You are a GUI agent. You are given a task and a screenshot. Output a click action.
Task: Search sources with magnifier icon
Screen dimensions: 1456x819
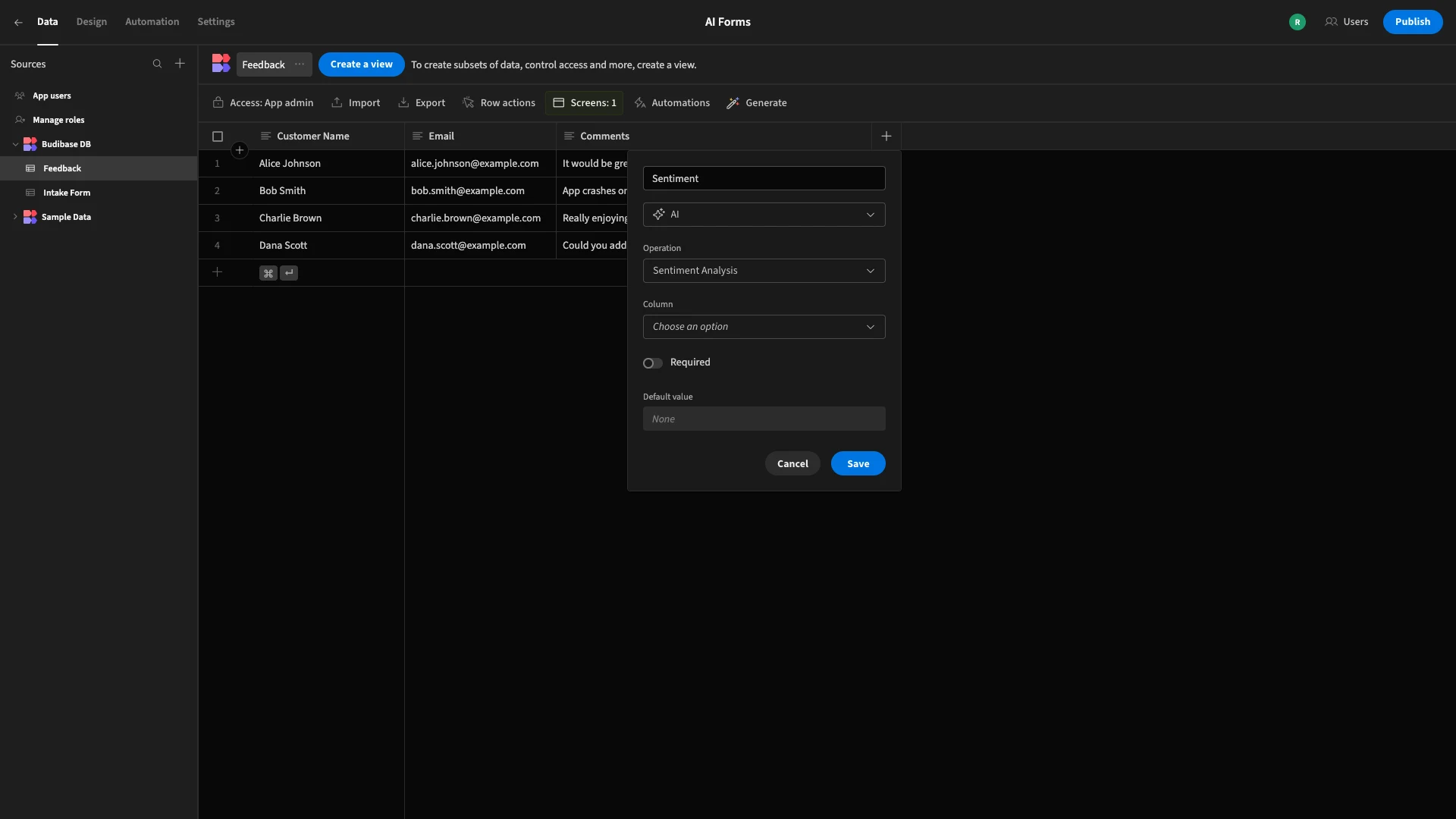coord(157,64)
